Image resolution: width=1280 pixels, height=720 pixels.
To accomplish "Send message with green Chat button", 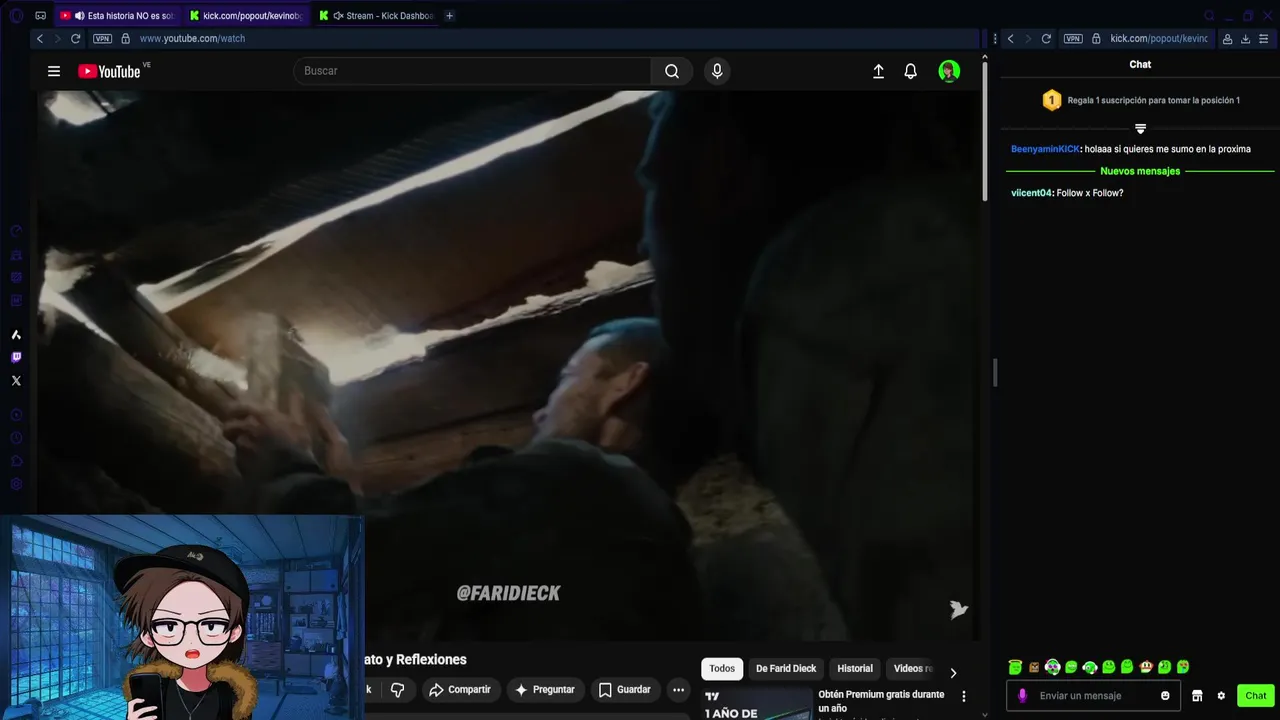I will (x=1256, y=696).
